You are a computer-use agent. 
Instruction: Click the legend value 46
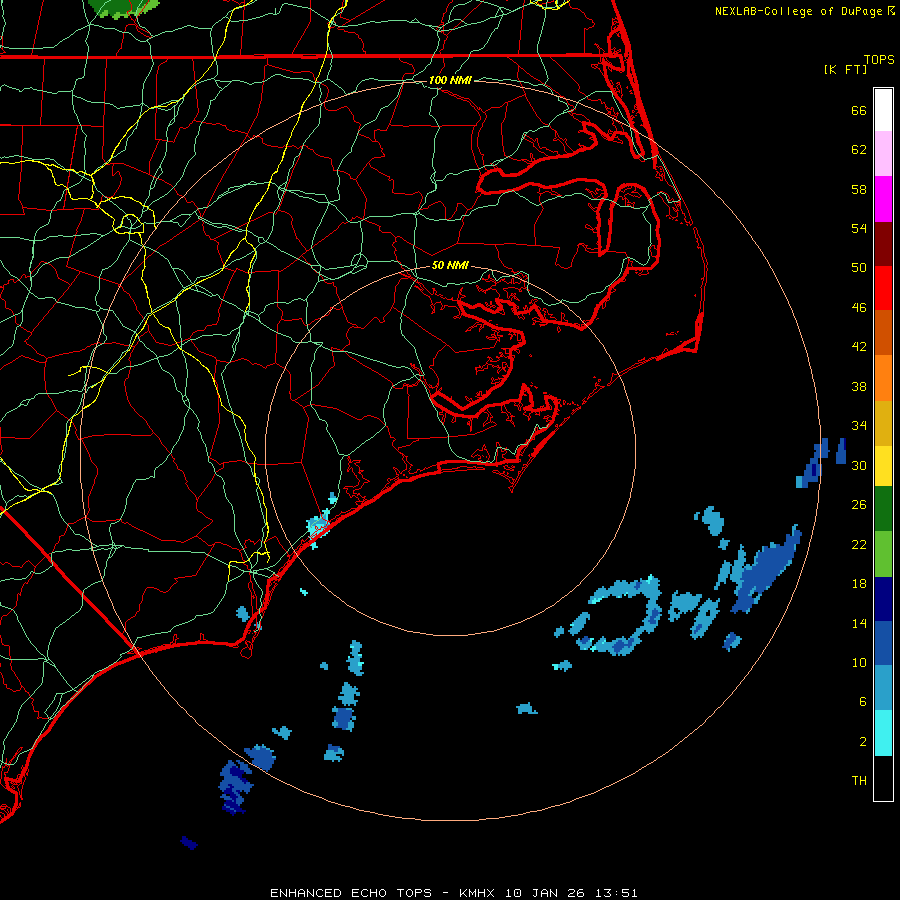coord(859,308)
